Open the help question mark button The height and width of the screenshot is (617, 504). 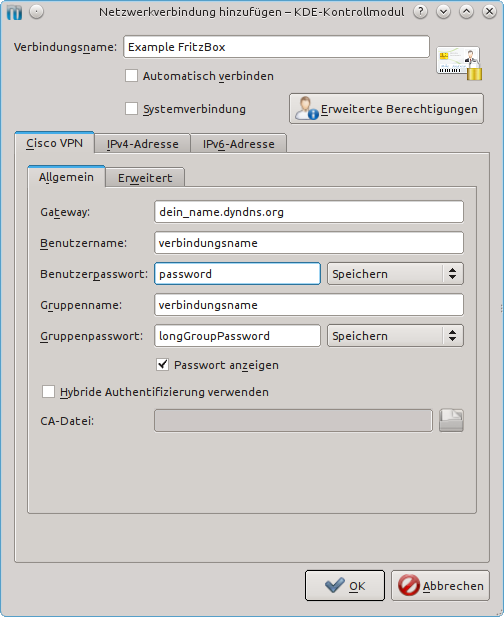tap(420, 12)
